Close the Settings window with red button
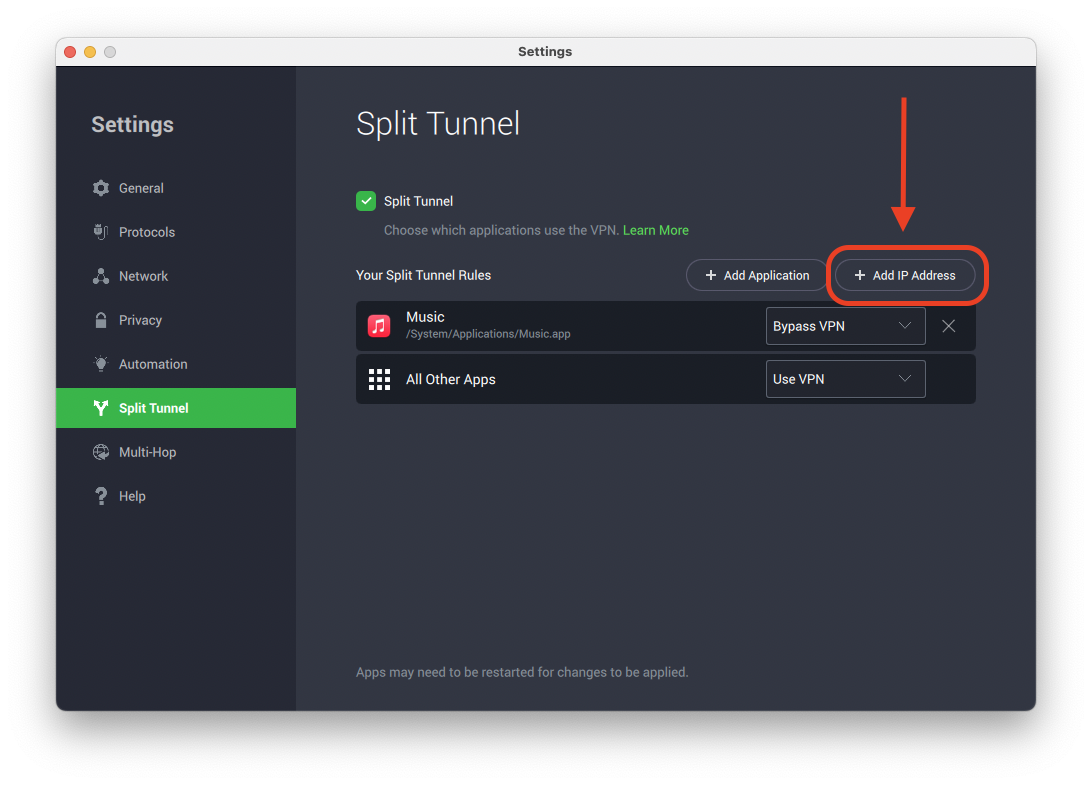 click(70, 52)
